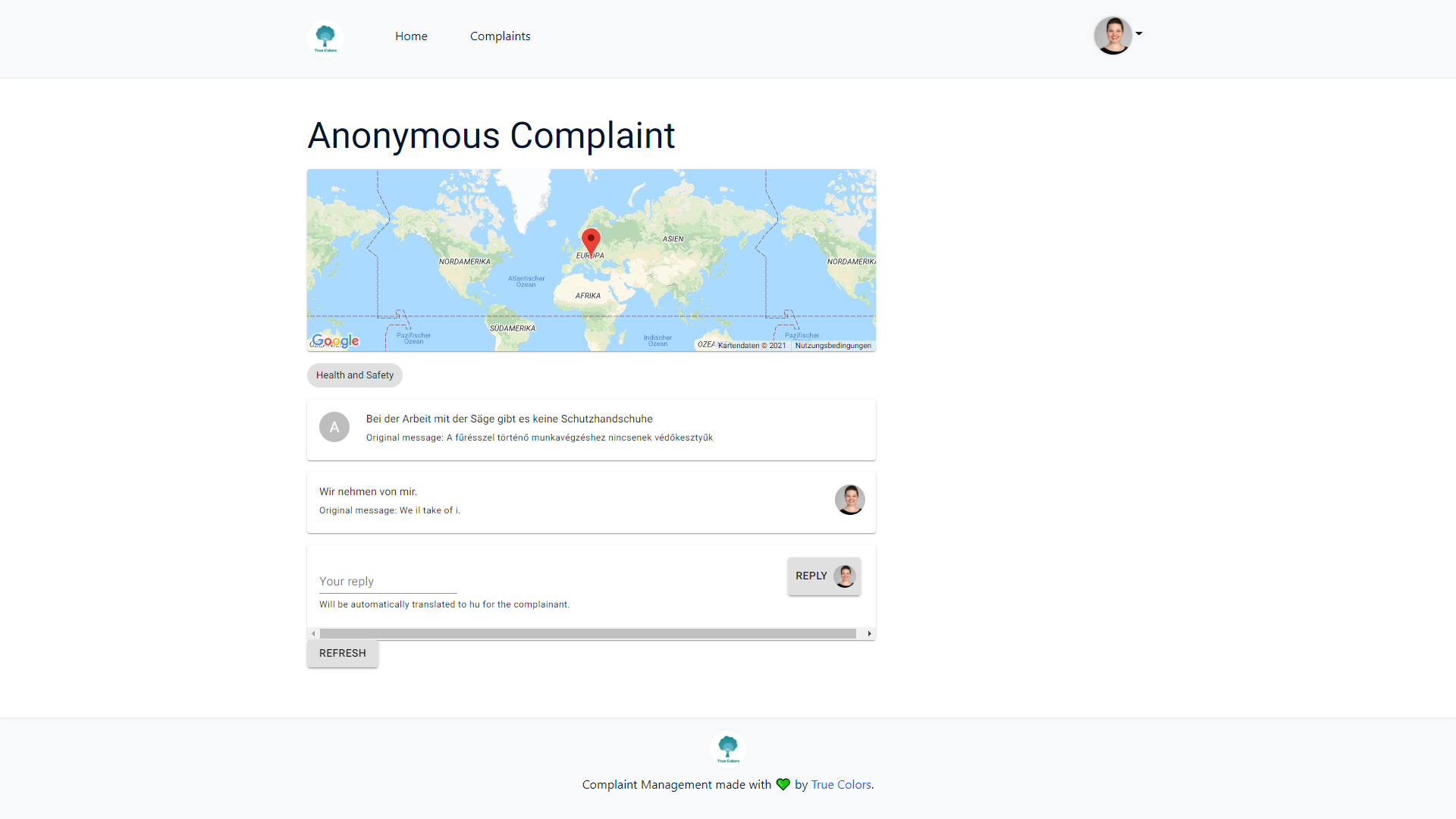Focus the Your reply text field

(x=388, y=582)
